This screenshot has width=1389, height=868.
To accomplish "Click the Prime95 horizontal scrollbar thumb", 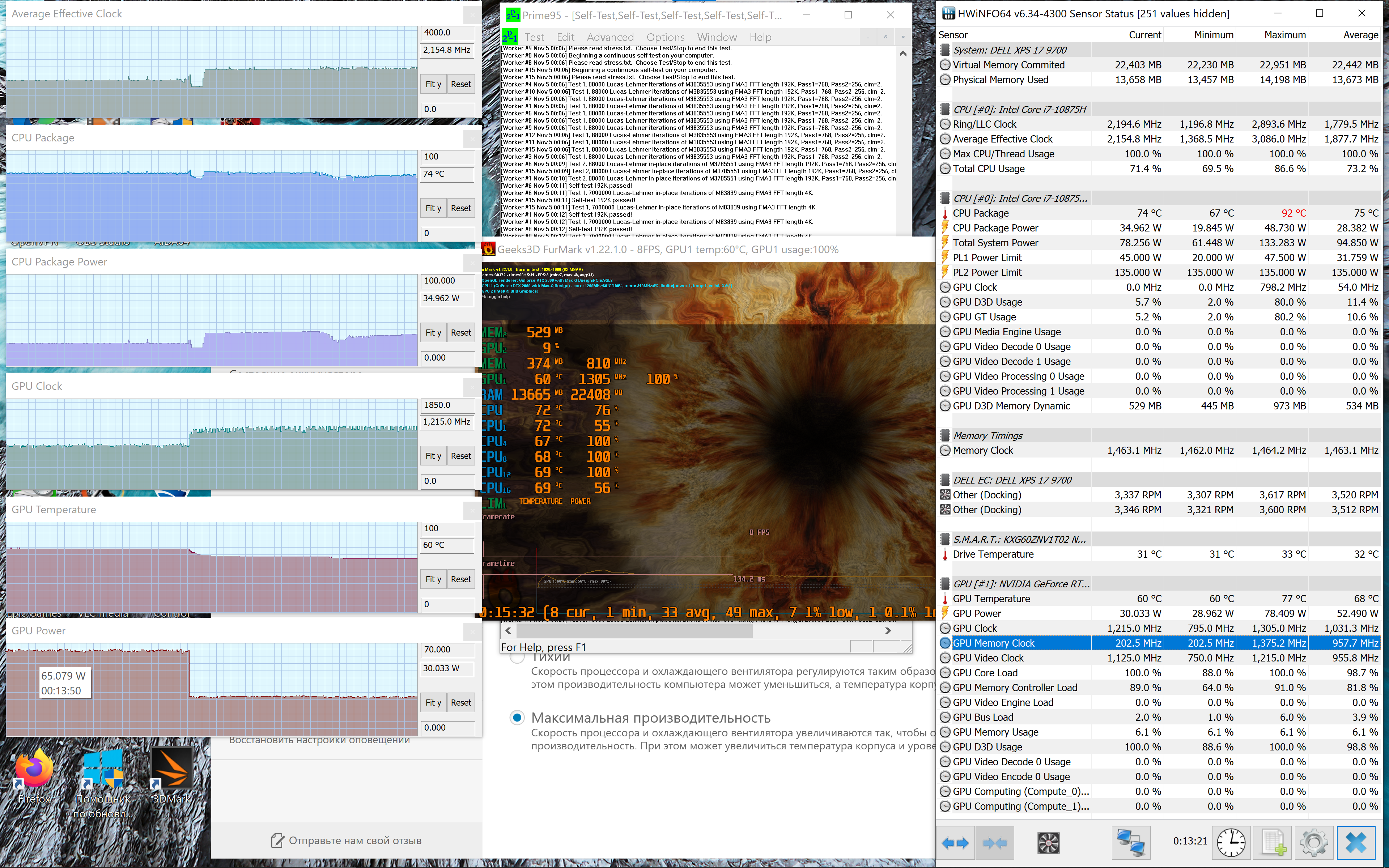I will tap(634, 630).
